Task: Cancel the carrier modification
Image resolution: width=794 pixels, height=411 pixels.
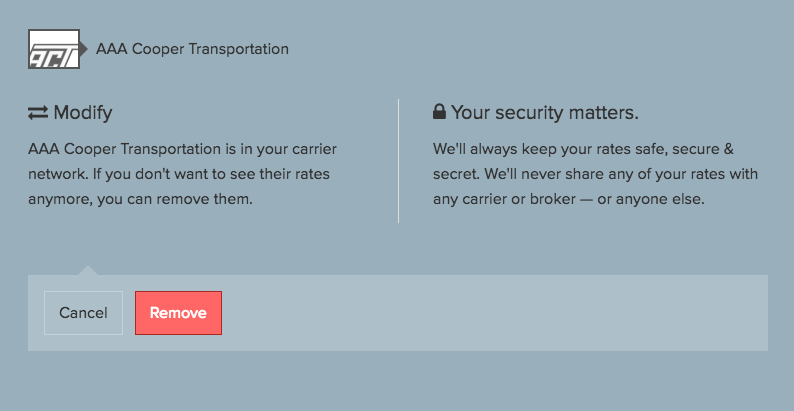Action: tap(84, 313)
